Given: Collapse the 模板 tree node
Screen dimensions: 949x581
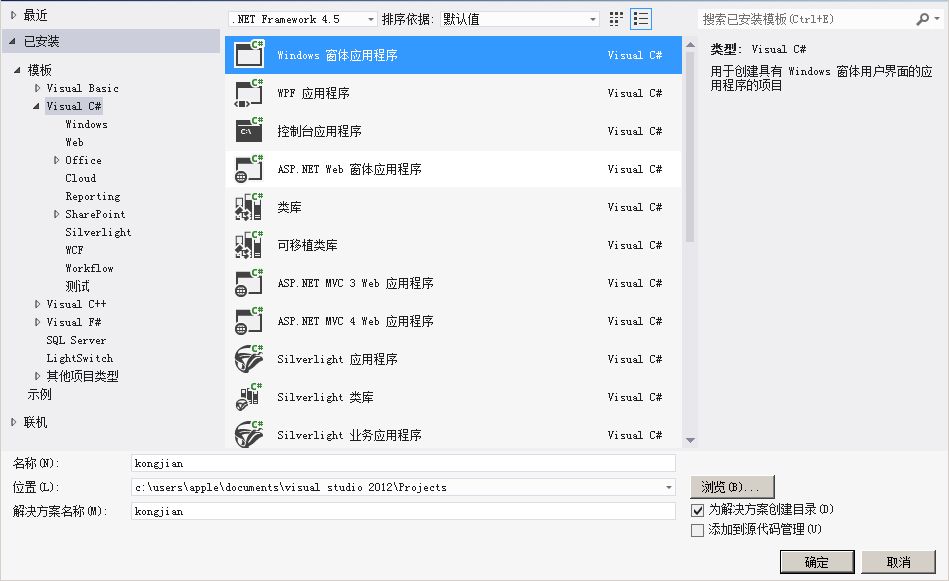Looking at the screenshot, I should (x=17, y=70).
